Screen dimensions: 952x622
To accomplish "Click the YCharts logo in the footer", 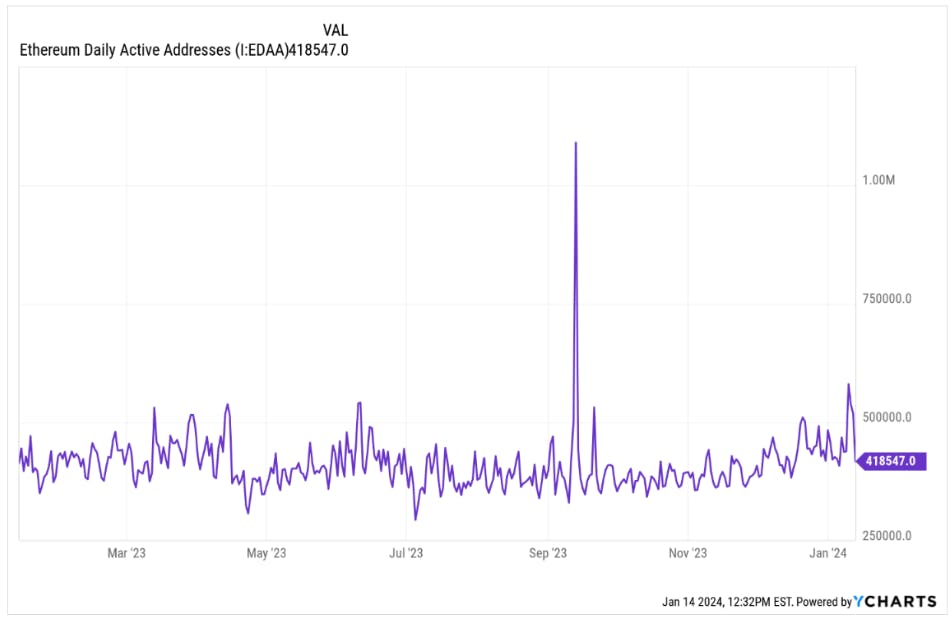I will tap(896, 601).
